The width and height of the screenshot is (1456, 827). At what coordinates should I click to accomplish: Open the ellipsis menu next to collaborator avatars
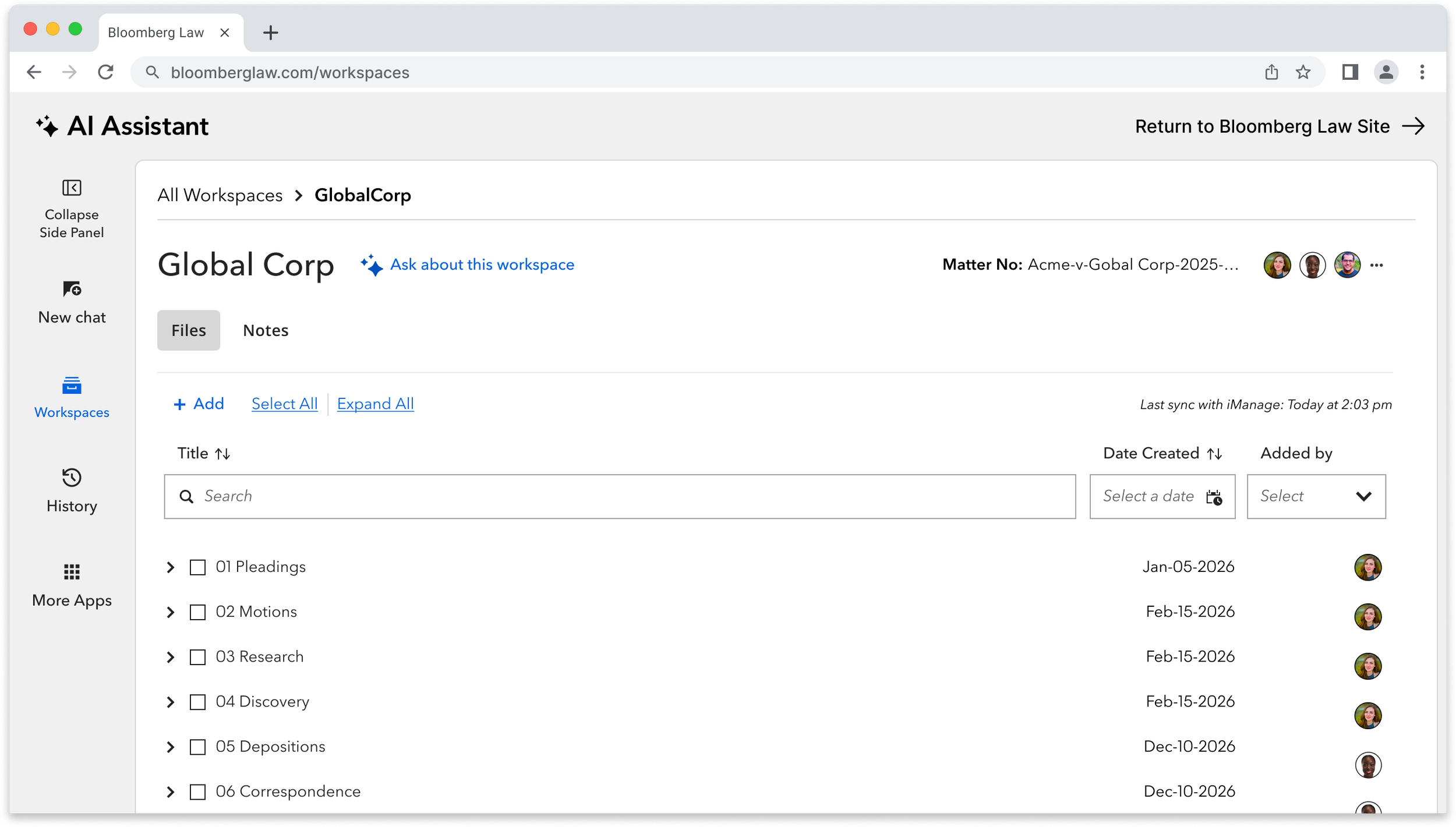1378,265
